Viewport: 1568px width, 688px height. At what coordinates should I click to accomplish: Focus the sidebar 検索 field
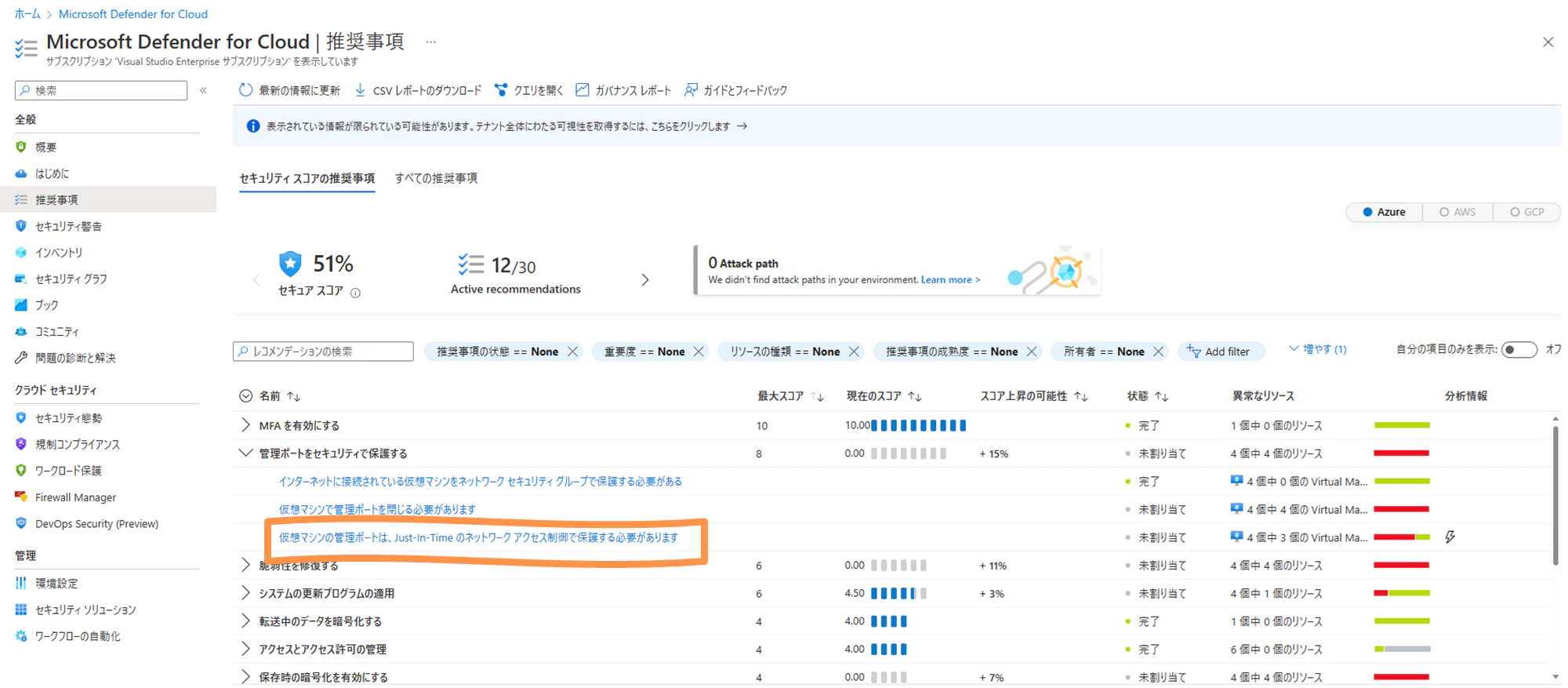(101, 90)
